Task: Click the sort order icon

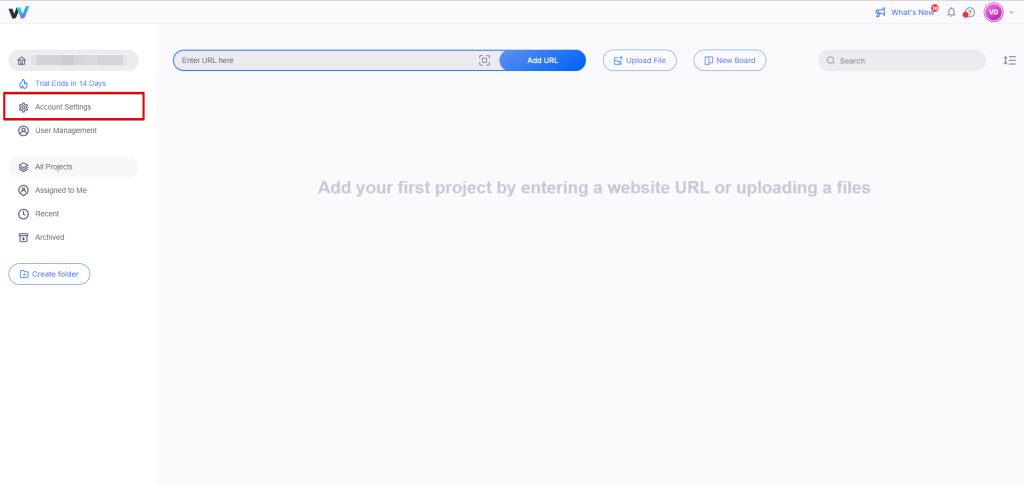Action: pyautogui.click(x=1009, y=61)
